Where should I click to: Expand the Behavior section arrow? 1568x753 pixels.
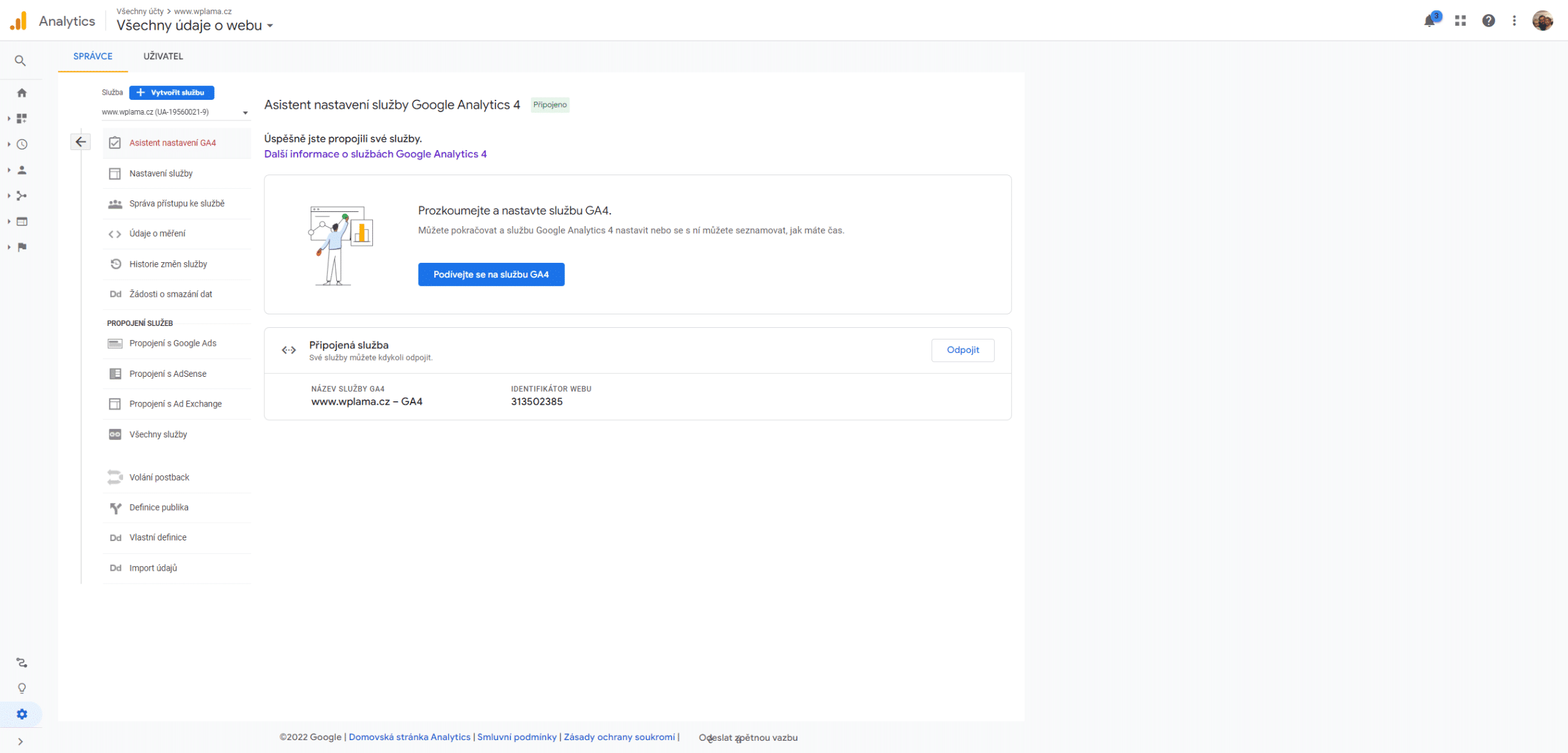9,222
